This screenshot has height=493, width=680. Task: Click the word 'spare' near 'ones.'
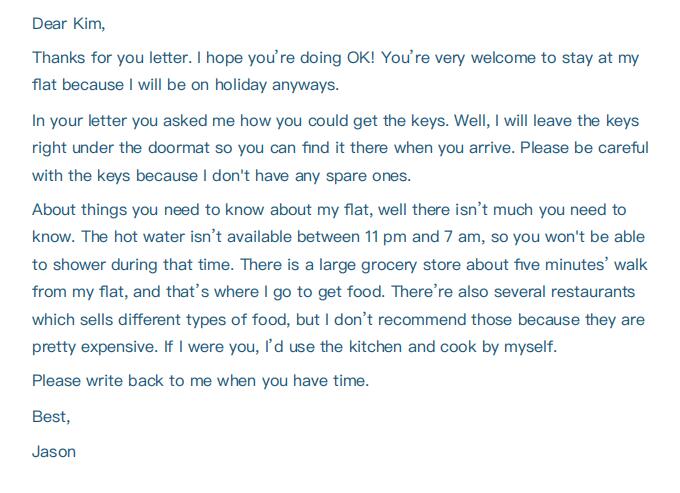pos(347,176)
